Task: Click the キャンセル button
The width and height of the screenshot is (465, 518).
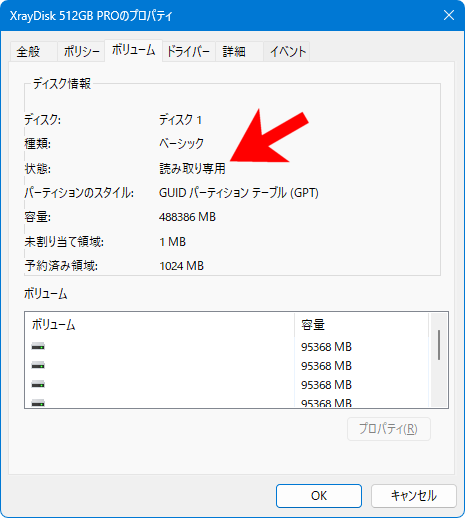Action: tap(413, 496)
